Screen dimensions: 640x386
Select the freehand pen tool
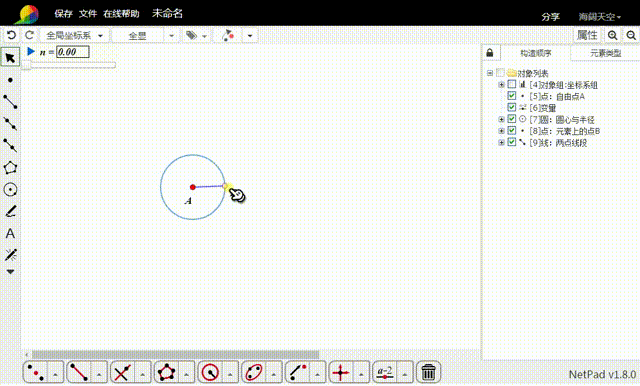coord(11,211)
